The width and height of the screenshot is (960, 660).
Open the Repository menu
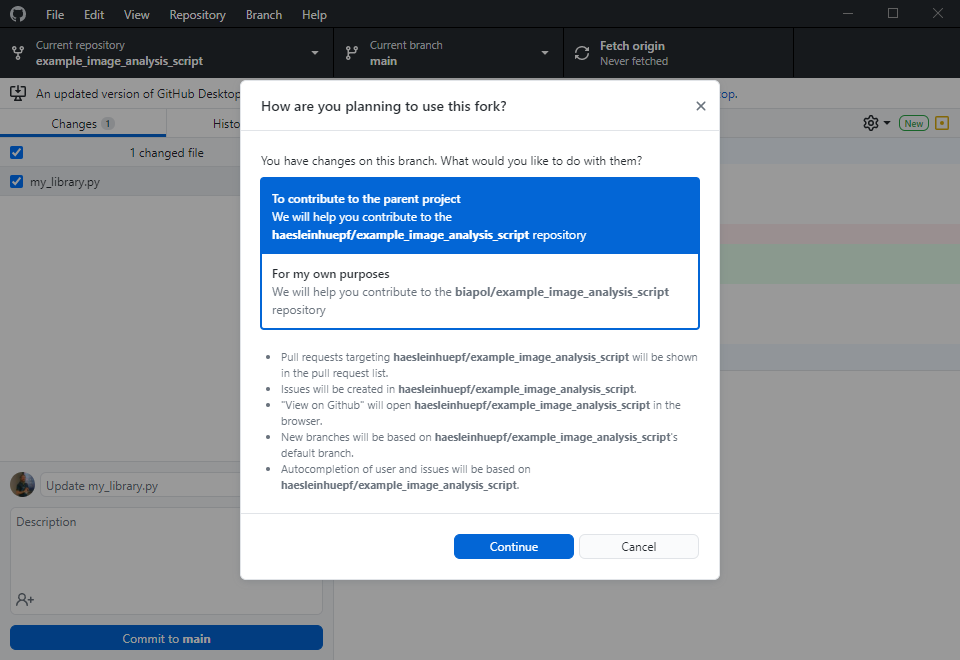[x=197, y=15]
